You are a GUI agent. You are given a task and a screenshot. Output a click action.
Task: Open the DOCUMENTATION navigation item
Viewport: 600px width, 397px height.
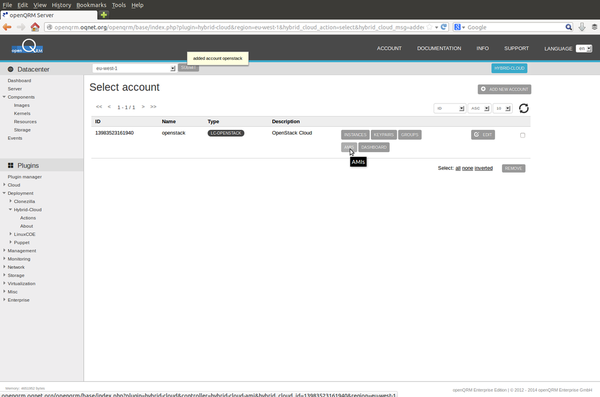(x=439, y=48)
